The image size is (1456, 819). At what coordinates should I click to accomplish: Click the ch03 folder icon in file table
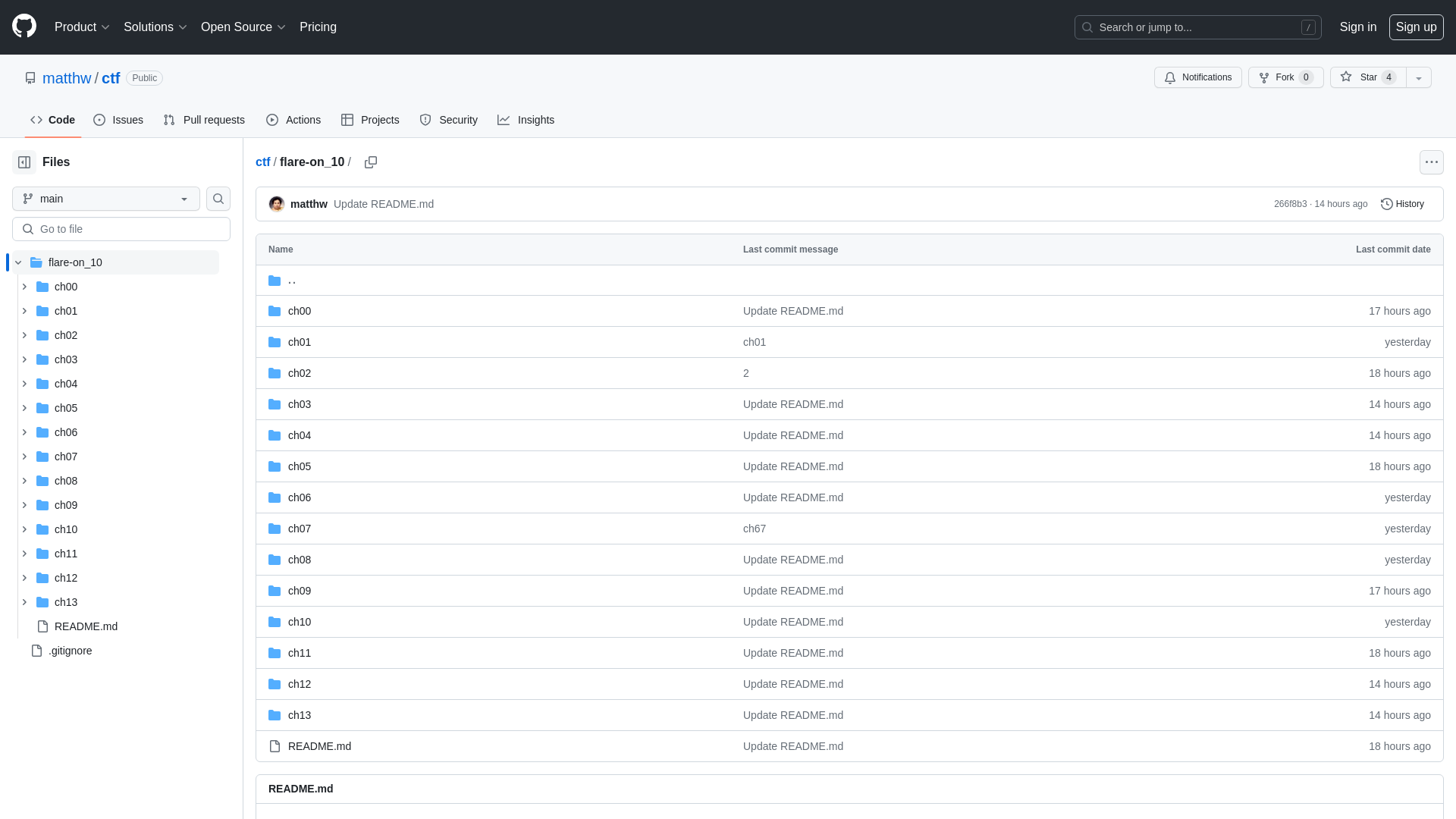(275, 404)
